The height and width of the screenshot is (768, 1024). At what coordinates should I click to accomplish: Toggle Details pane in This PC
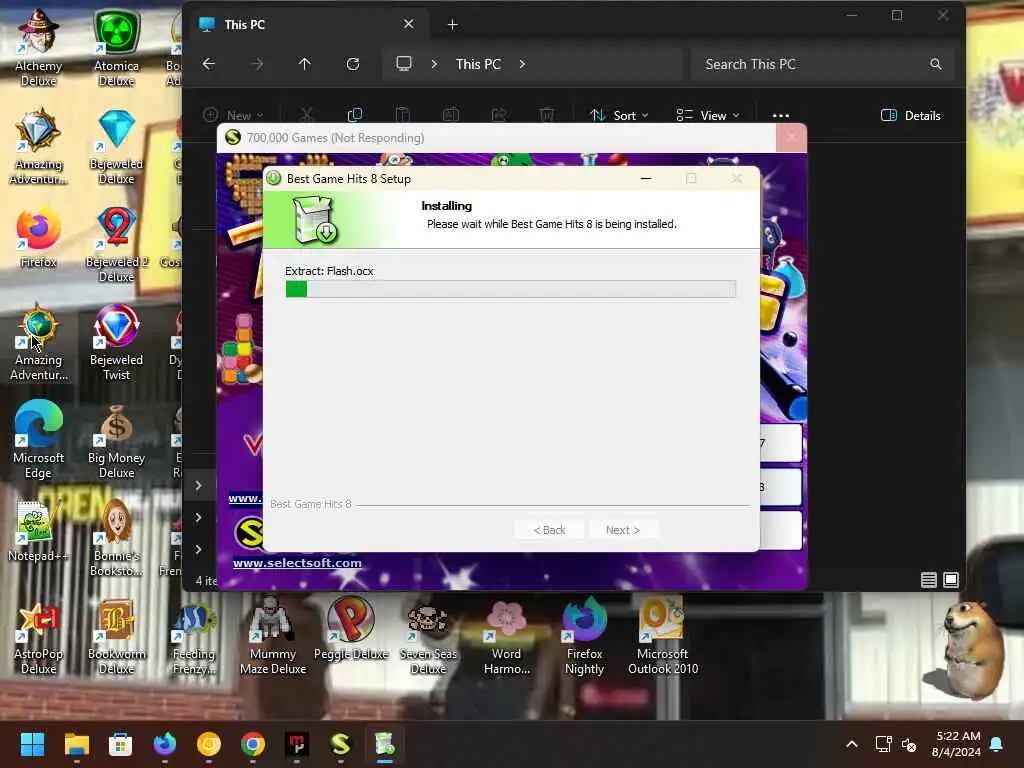click(910, 116)
